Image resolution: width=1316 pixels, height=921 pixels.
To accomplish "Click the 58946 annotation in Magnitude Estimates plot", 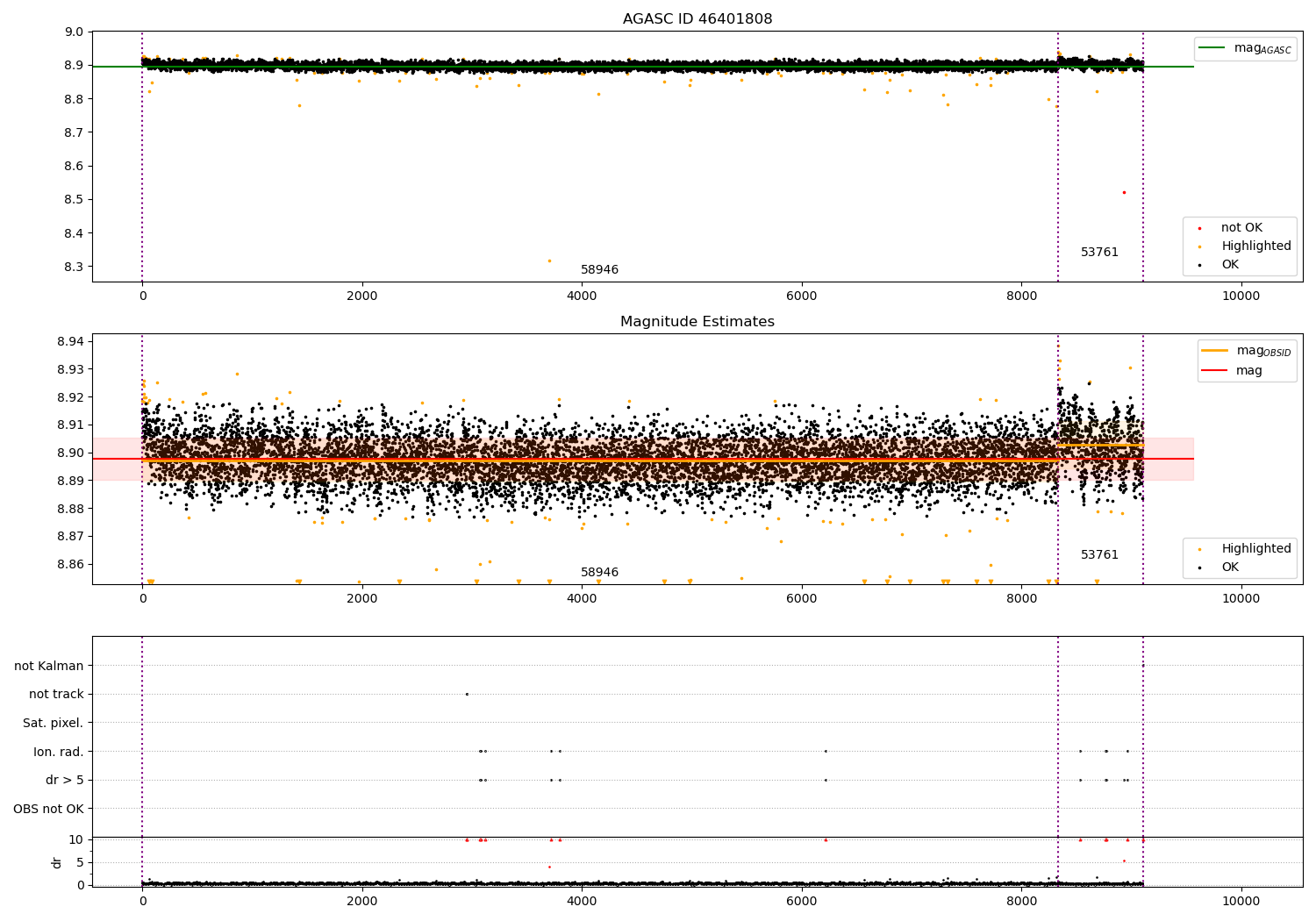I will coord(599,573).
